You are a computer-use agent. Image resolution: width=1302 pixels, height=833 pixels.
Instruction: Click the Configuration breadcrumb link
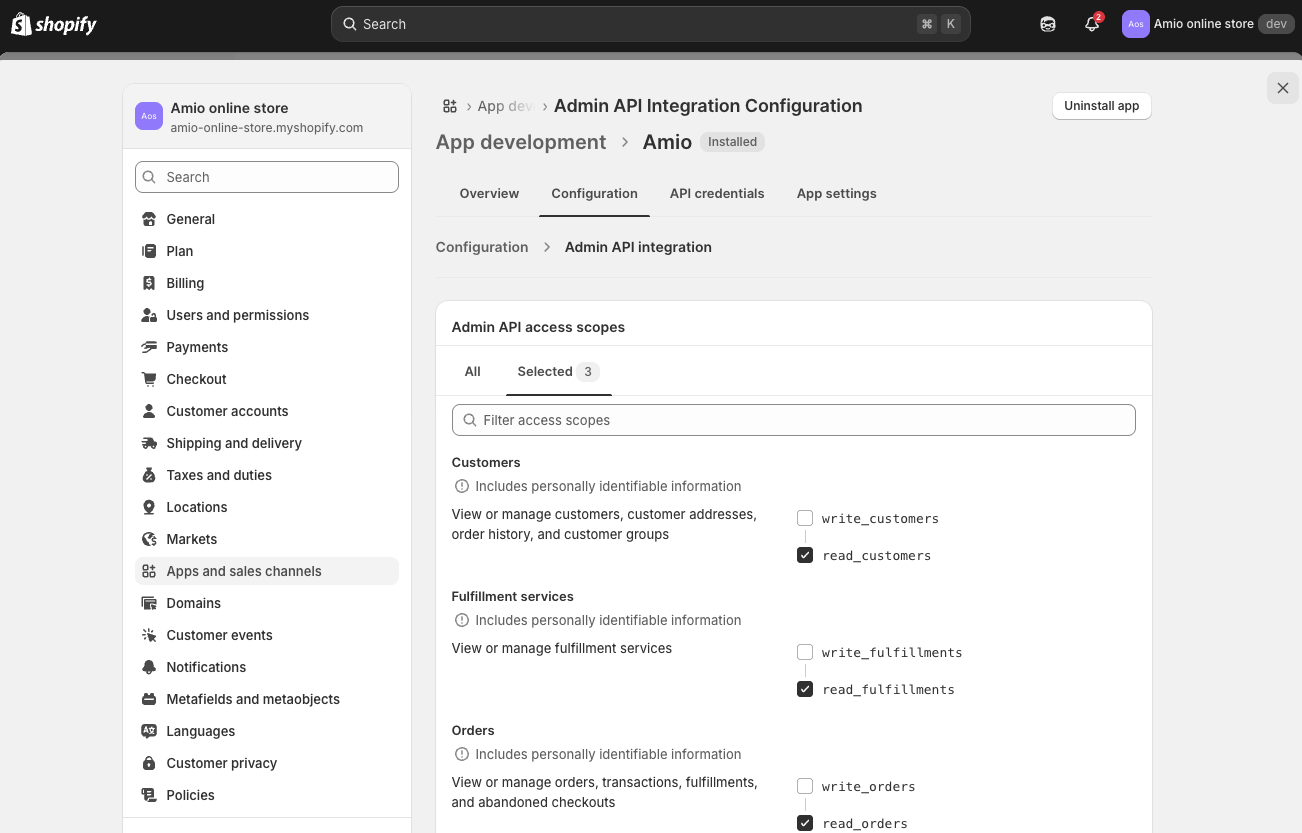point(482,247)
